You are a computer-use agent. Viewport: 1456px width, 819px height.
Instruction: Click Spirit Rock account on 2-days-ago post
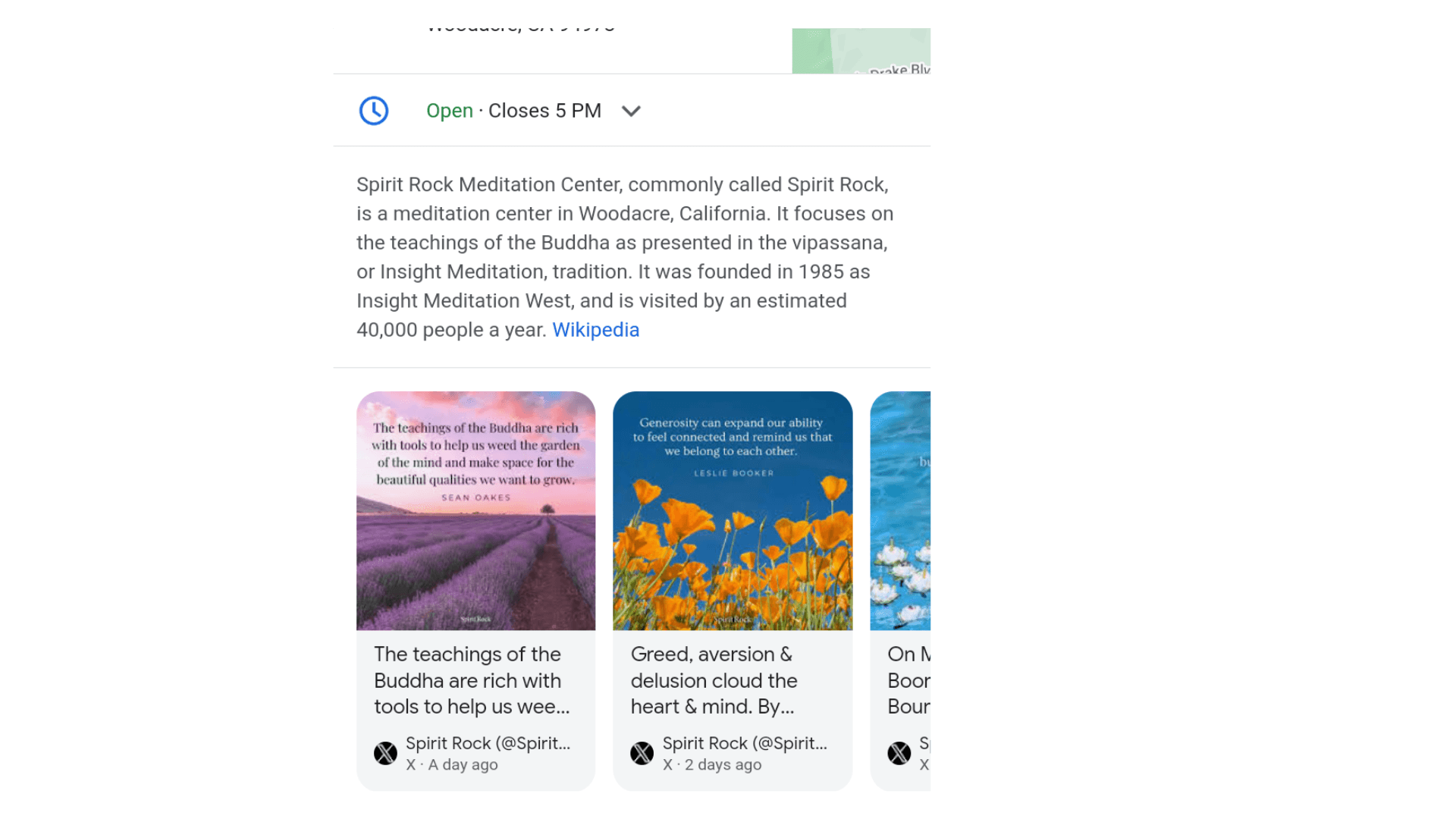(x=745, y=743)
